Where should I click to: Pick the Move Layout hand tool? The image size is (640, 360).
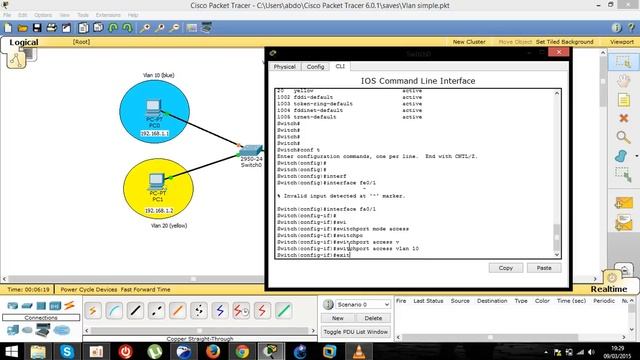tap(623, 81)
